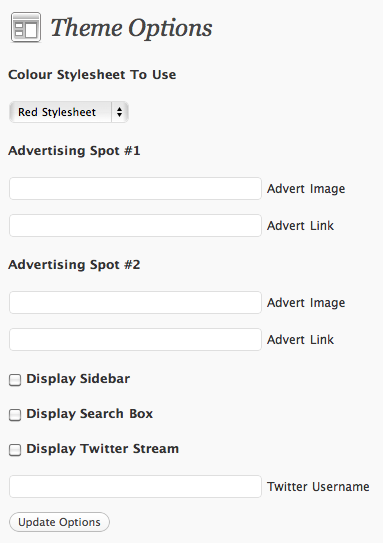Viewport: 383px width, 543px height.
Task: Click the Display Sidebar label text
Action: (78, 379)
